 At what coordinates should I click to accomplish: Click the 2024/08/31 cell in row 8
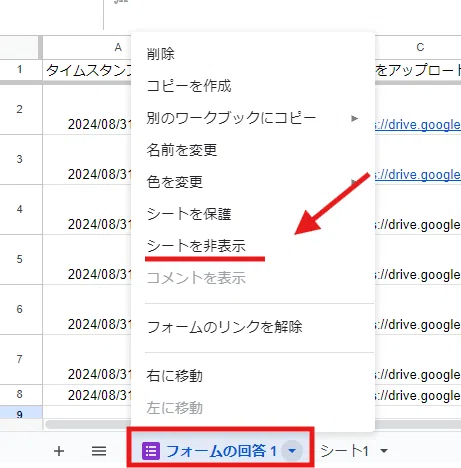[87, 395]
